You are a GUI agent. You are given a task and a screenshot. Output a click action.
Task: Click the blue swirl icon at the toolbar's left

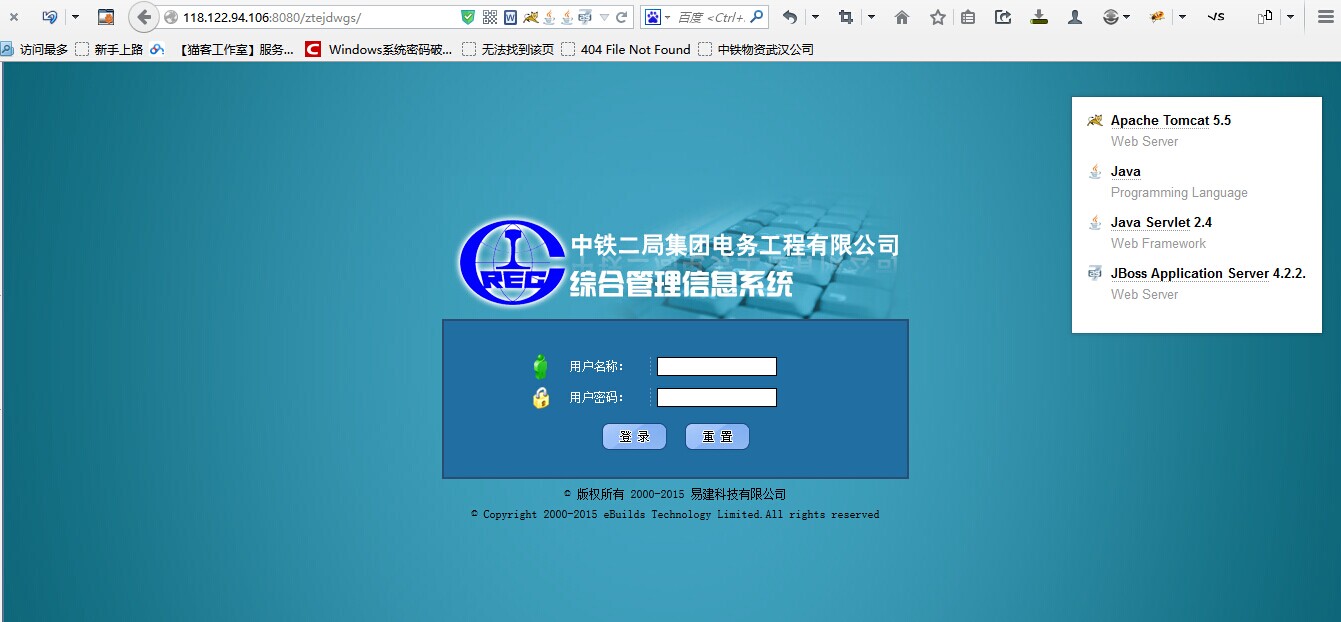tap(49, 17)
